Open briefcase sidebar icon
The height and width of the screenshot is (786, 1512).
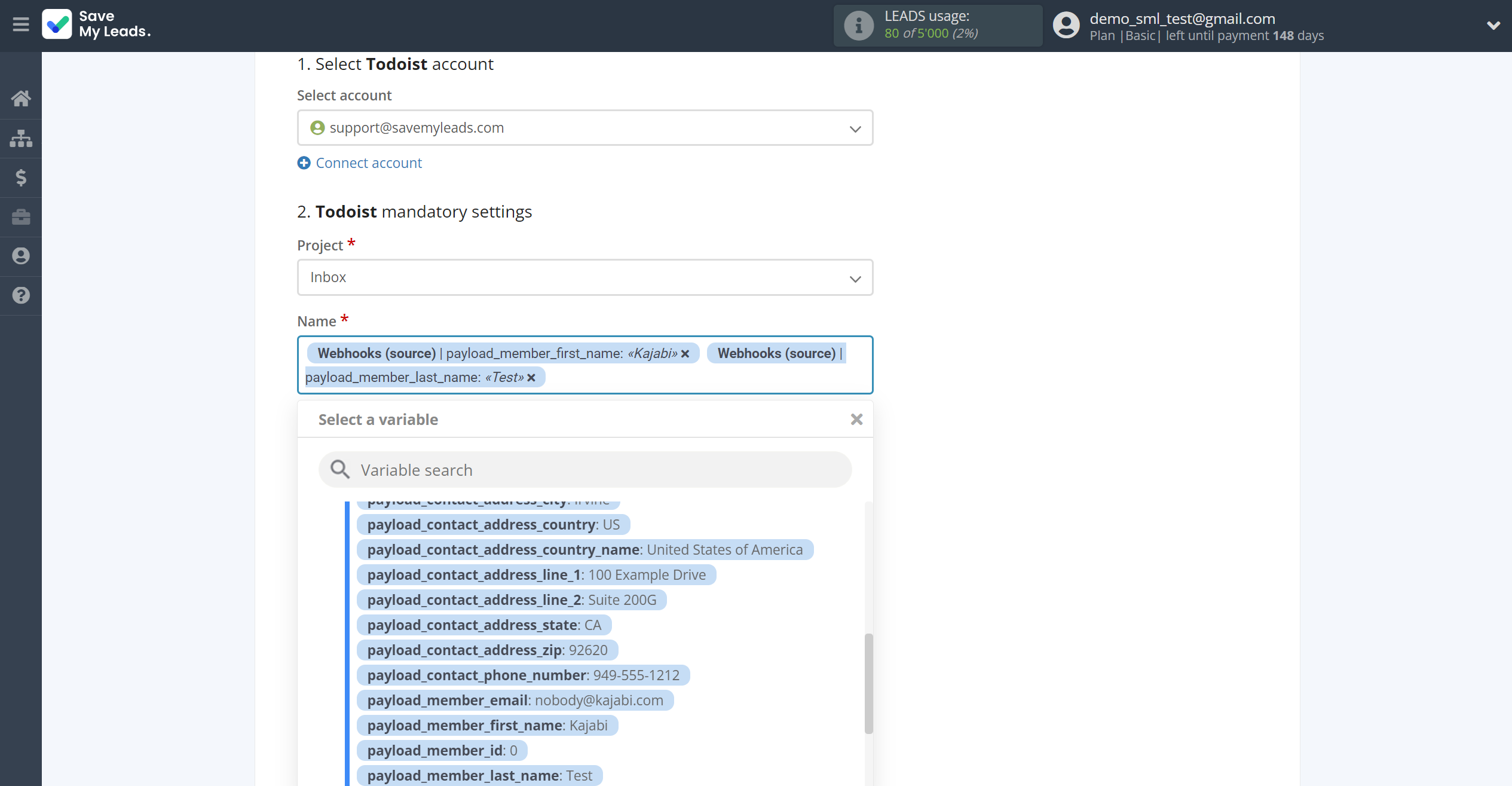pyautogui.click(x=21, y=217)
